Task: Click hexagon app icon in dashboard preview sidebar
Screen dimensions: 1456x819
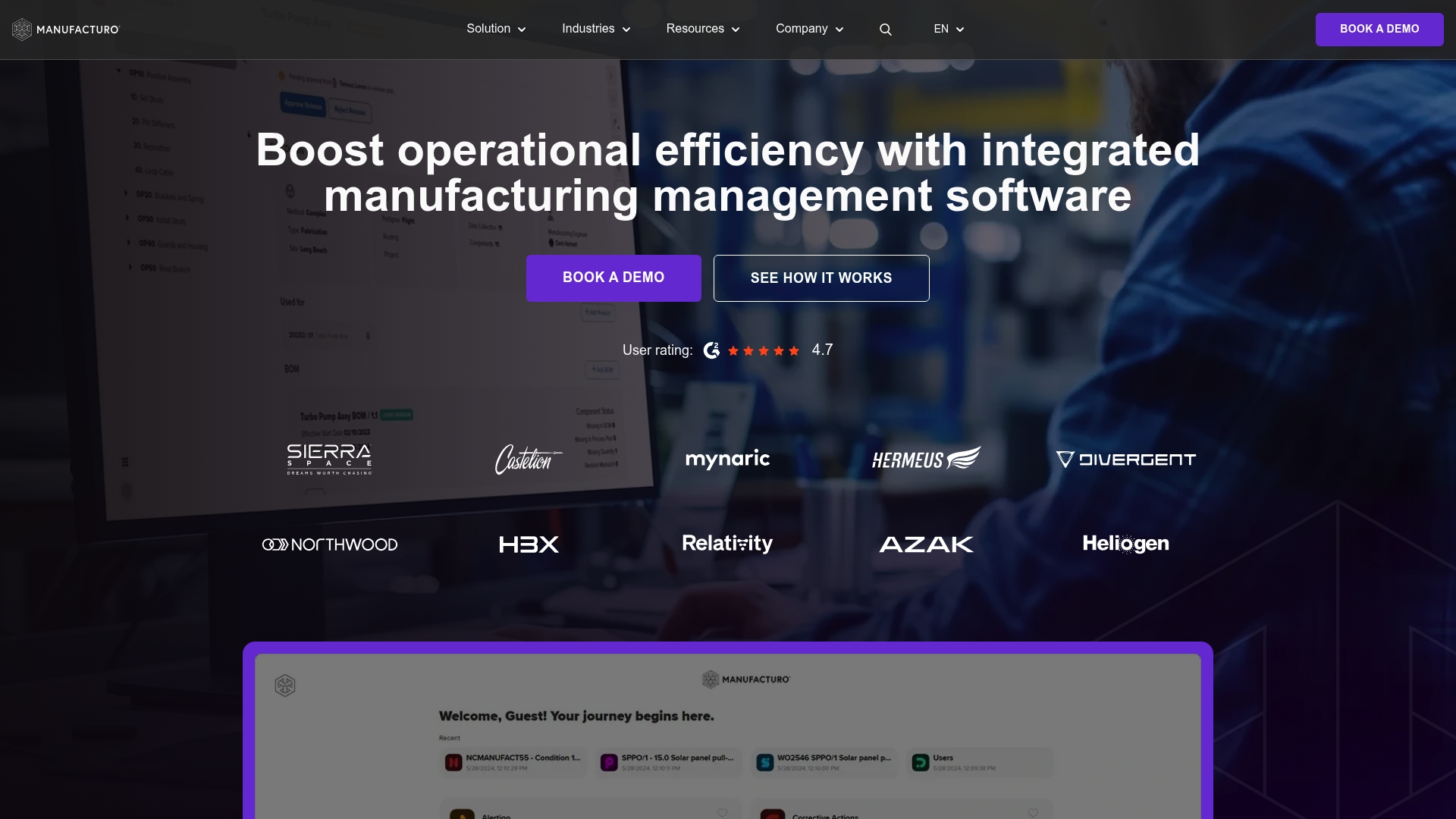Action: [x=285, y=686]
